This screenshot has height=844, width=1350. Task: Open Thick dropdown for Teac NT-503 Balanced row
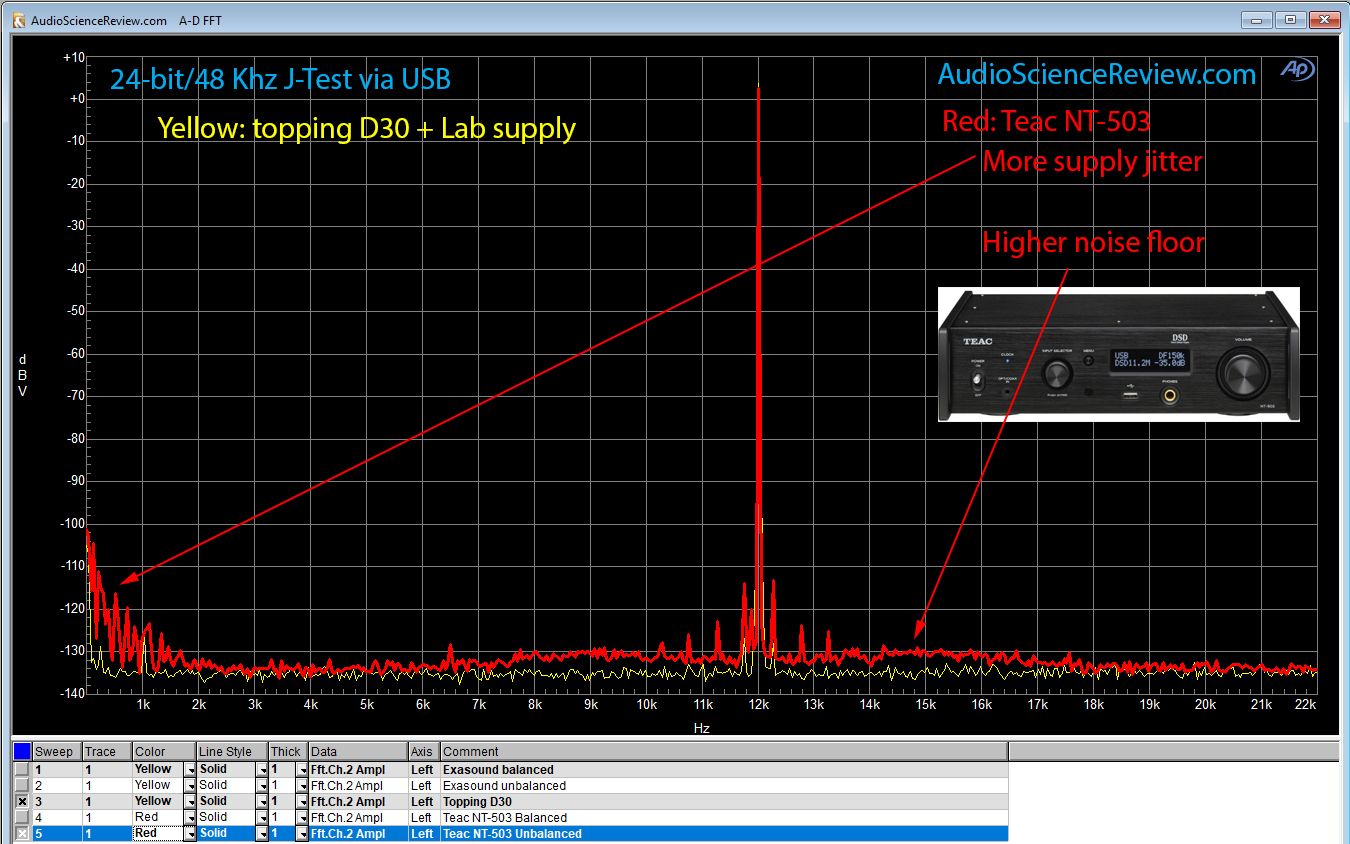coord(302,818)
